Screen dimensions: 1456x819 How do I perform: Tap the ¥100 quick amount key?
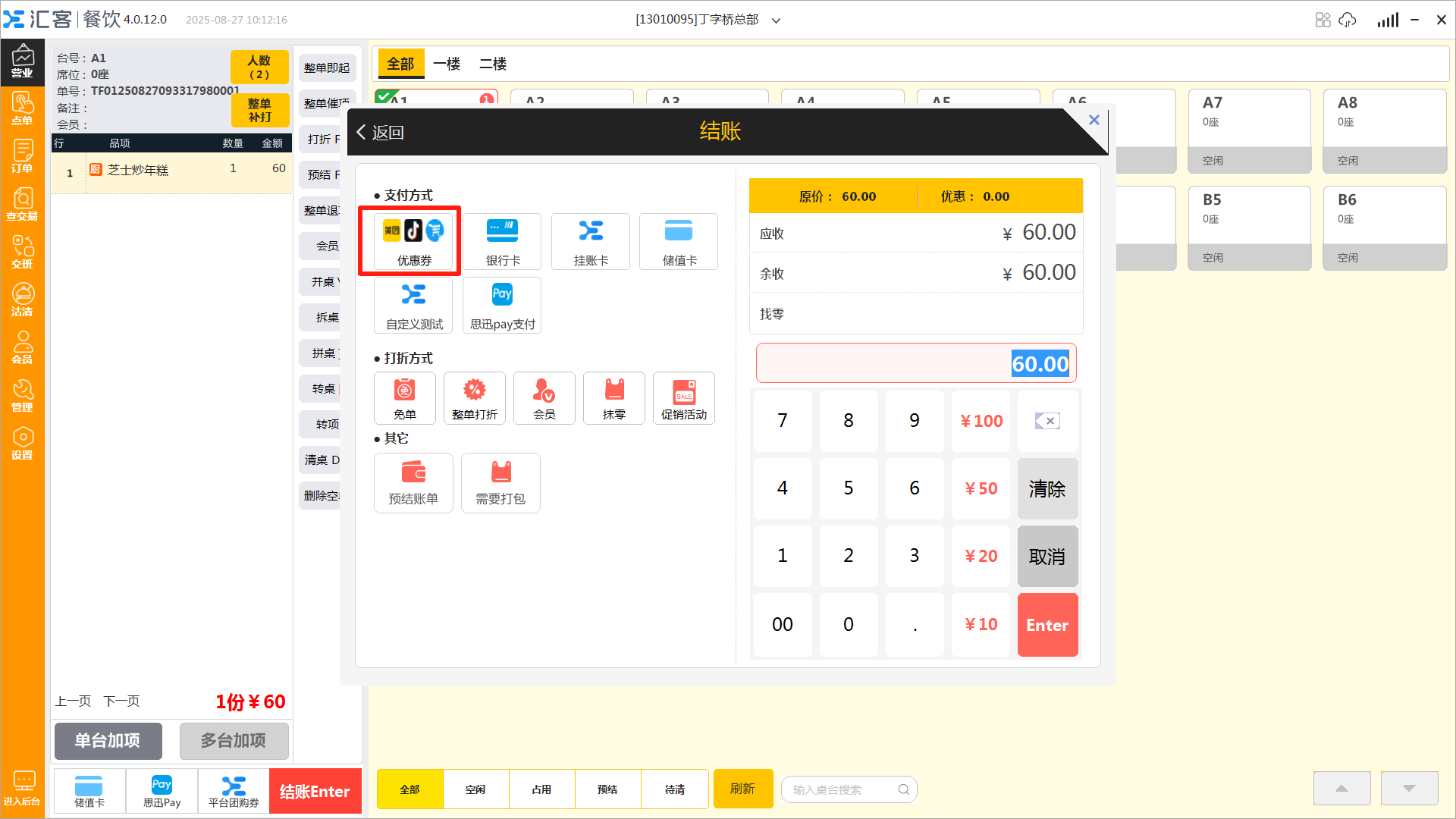point(981,421)
